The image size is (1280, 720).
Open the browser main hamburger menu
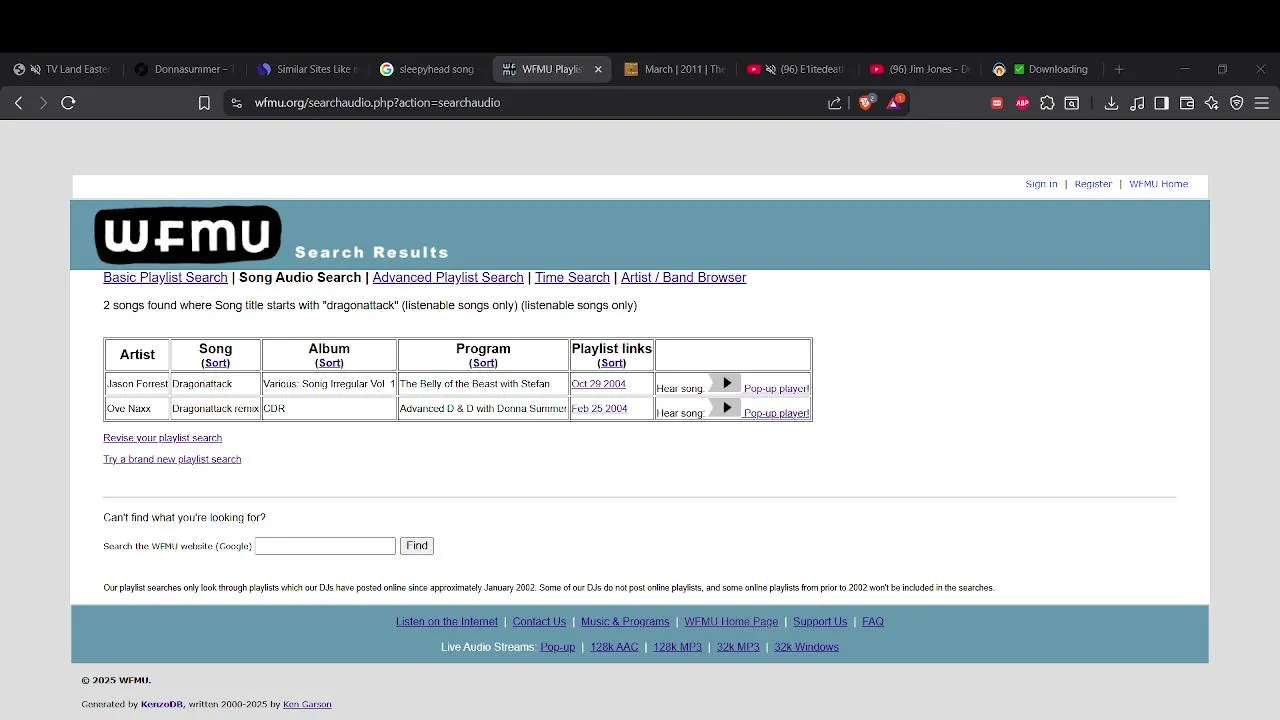coord(1262,103)
